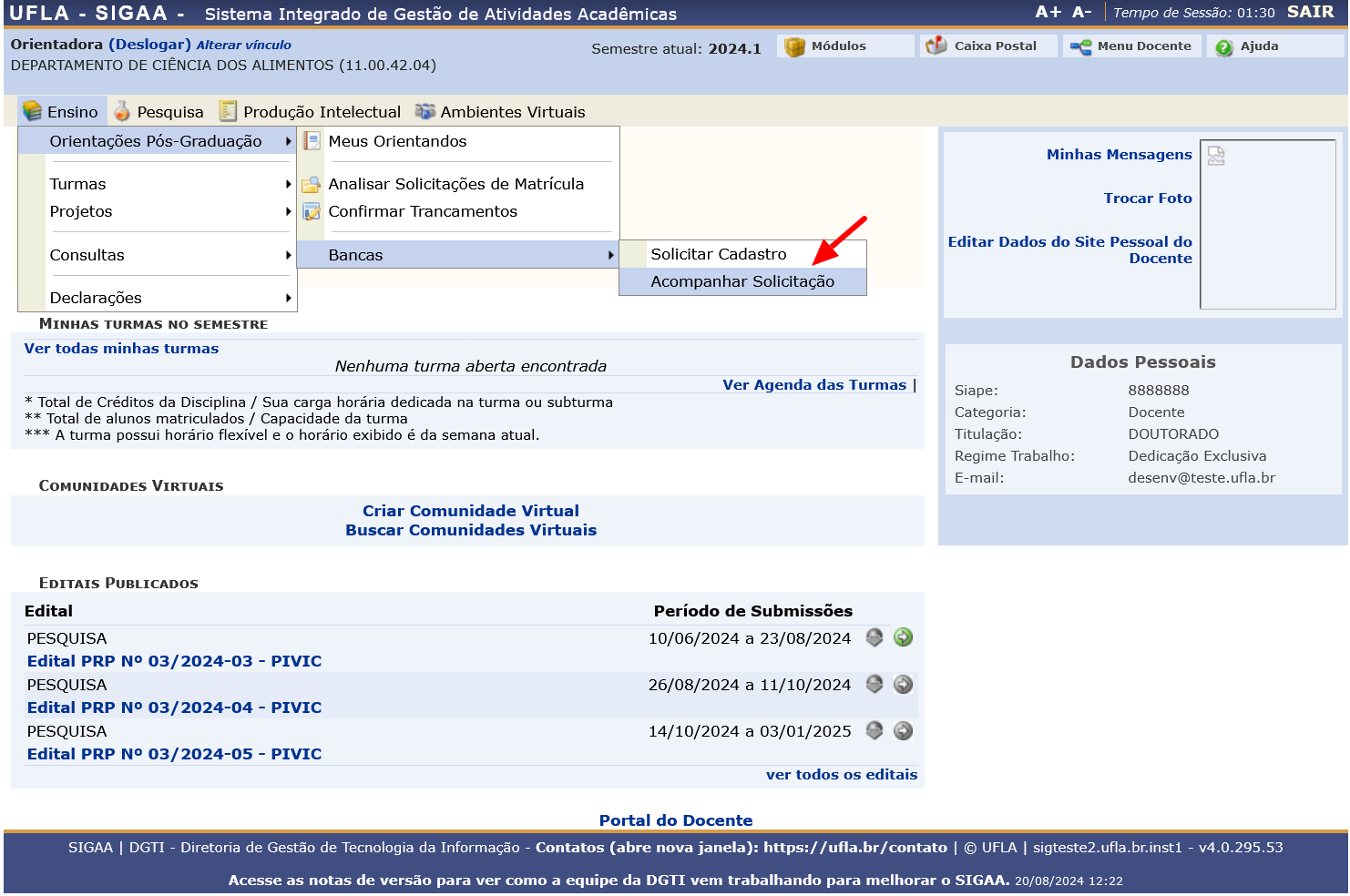Open Minhas Mensagens link
The image size is (1350, 896).
point(1119,155)
